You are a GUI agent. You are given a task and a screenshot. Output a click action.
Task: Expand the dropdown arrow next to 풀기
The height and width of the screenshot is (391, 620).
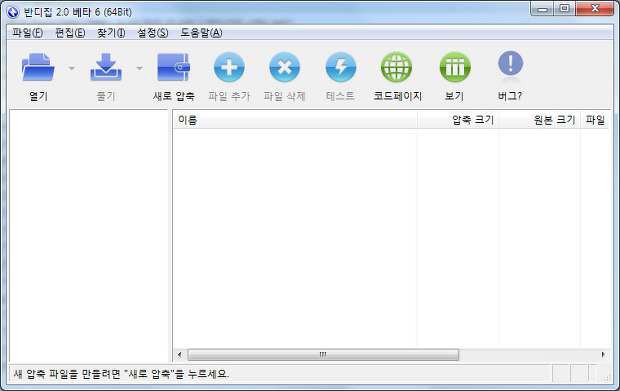(x=139, y=68)
